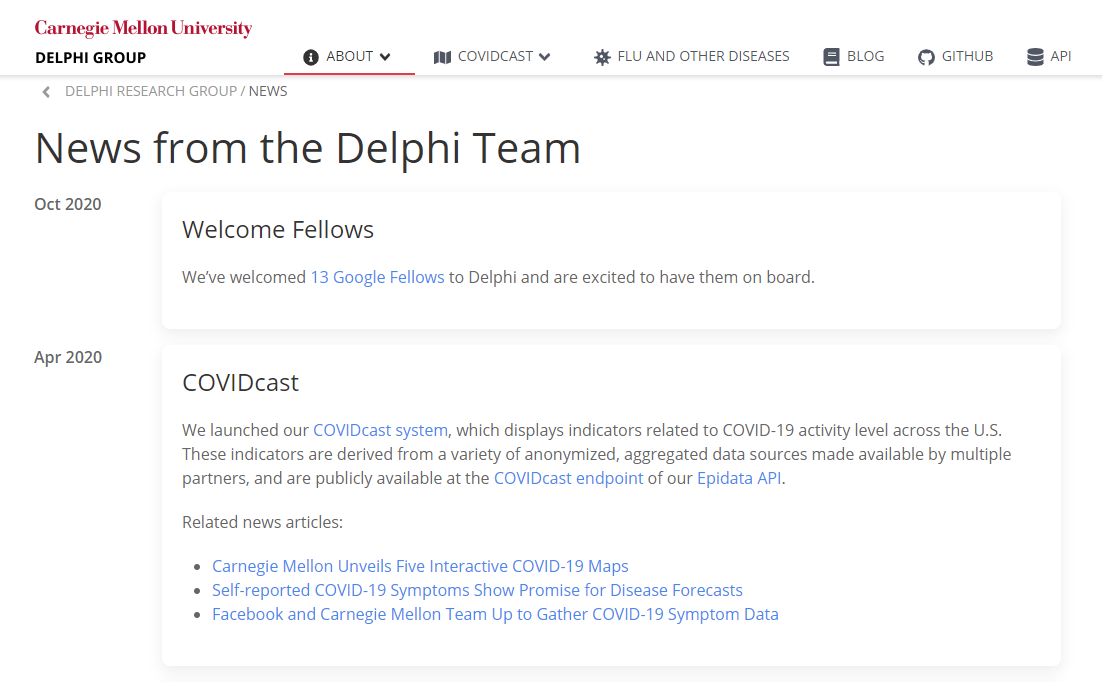Click the map icon beside COVIDcast
Viewport: 1102px width, 682px height.
coord(442,57)
